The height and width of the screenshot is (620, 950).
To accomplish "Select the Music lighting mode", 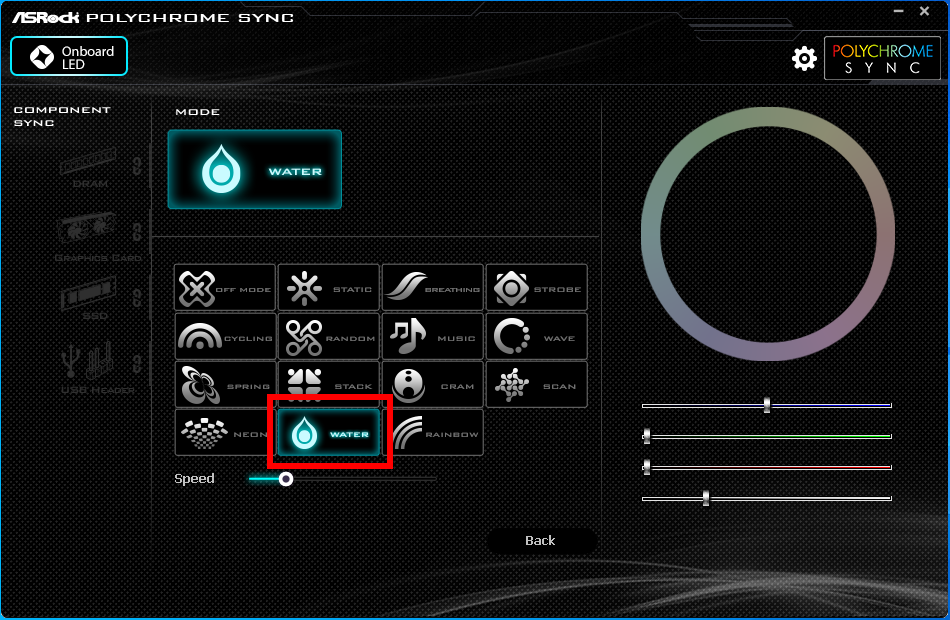I will [433, 336].
